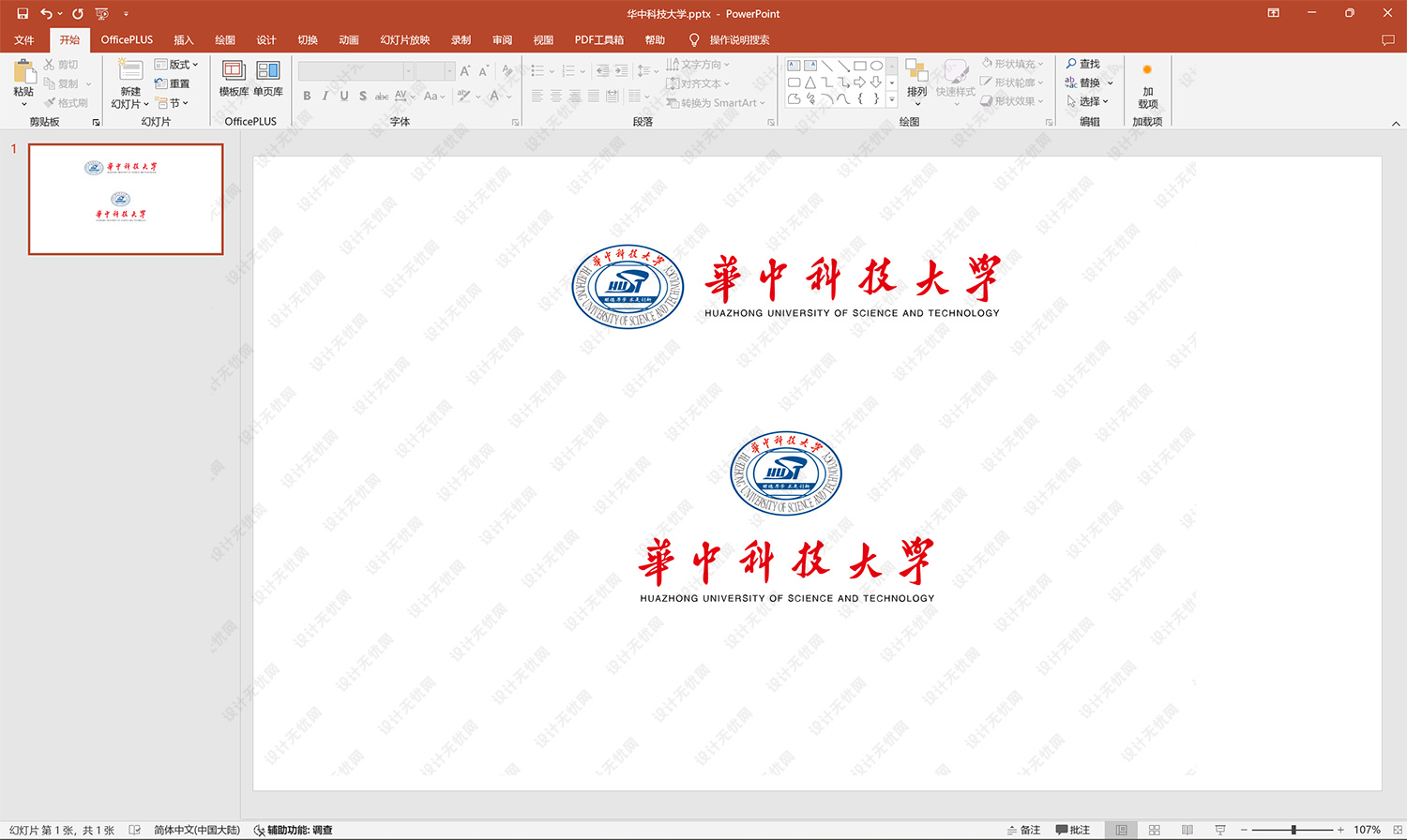The width and height of the screenshot is (1407, 840).
Task: Click the Arrange (排列) icon
Action: [x=916, y=71]
